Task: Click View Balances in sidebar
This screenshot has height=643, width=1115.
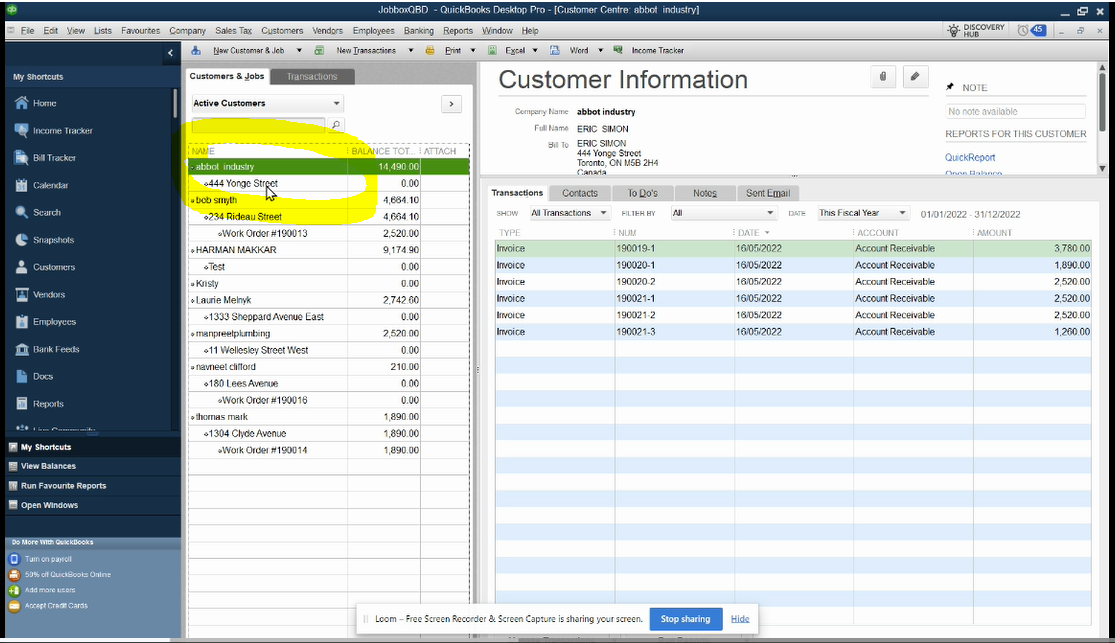Action: [48, 467]
